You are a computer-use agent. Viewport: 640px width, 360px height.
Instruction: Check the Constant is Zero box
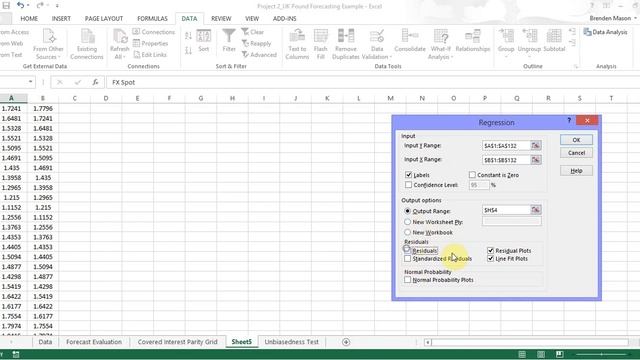(x=472, y=175)
